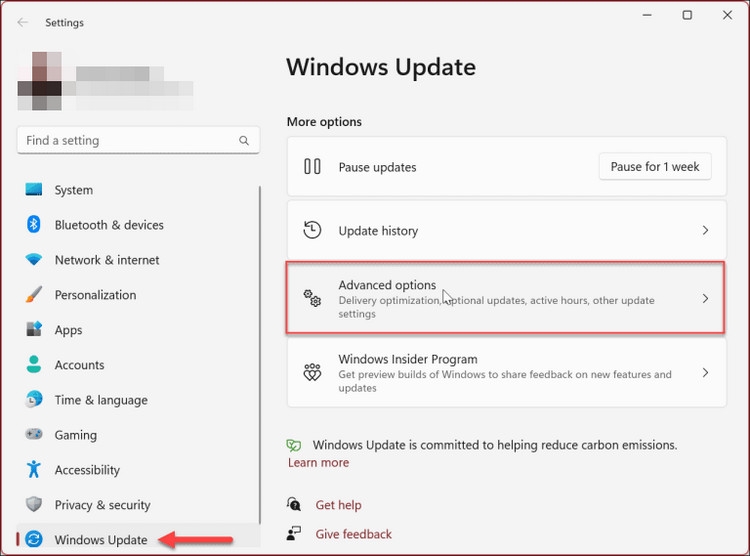Open Privacy & security settings
Screen dimensions: 750x556
point(138,504)
